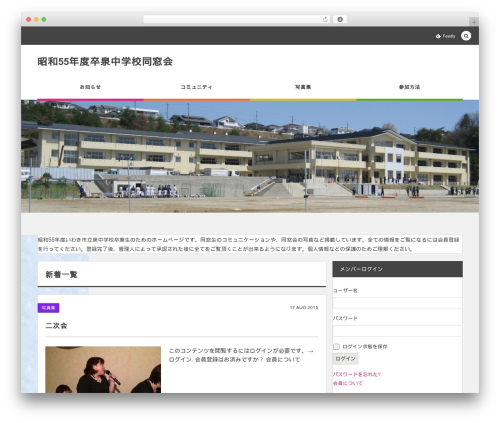The height and width of the screenshot is (423, 500).
Task: Click the パスワード input field
Action: (x=397, y=331)
